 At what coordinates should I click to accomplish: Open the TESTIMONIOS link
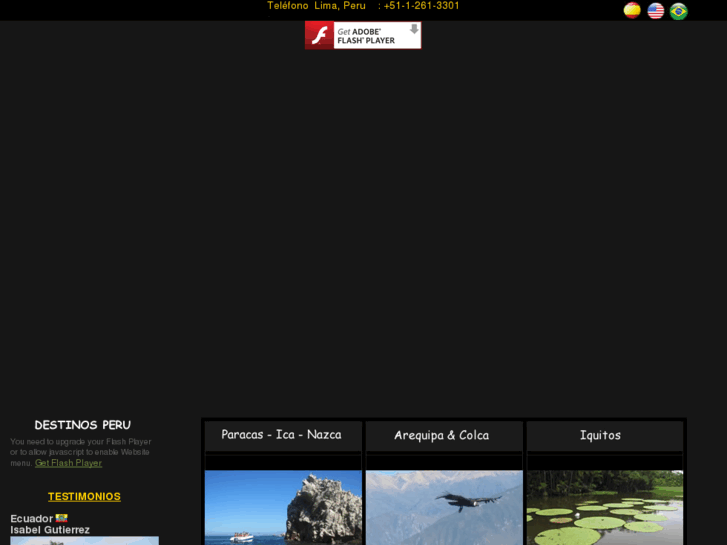coord(84,496)
